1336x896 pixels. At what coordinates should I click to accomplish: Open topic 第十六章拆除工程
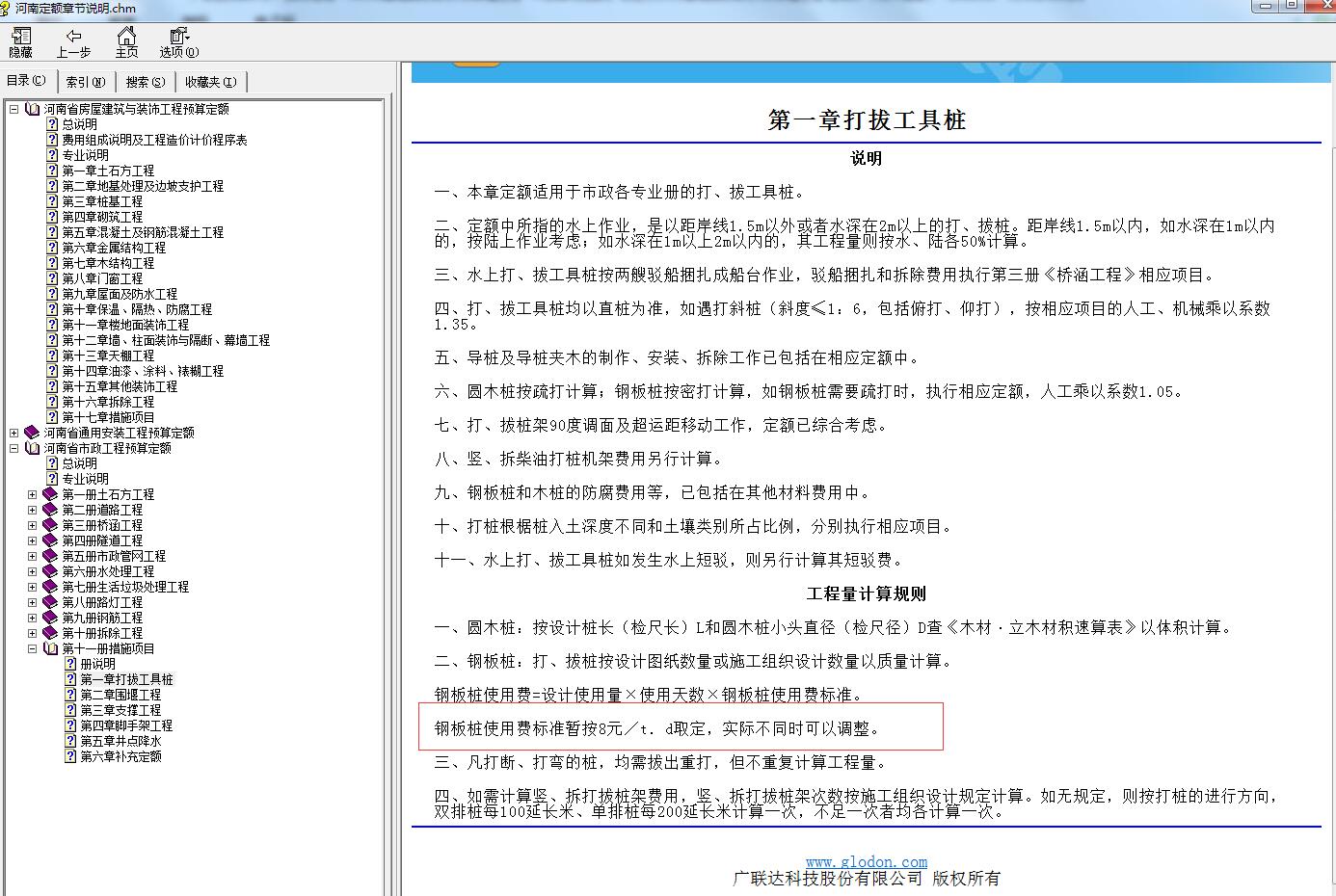coord(108,402)
